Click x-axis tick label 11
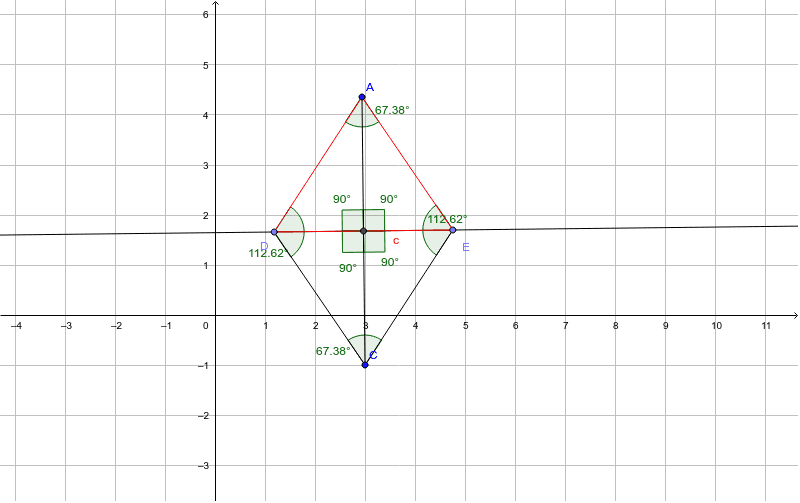Screen dimensions: 800x503 [x=766, y=325]
